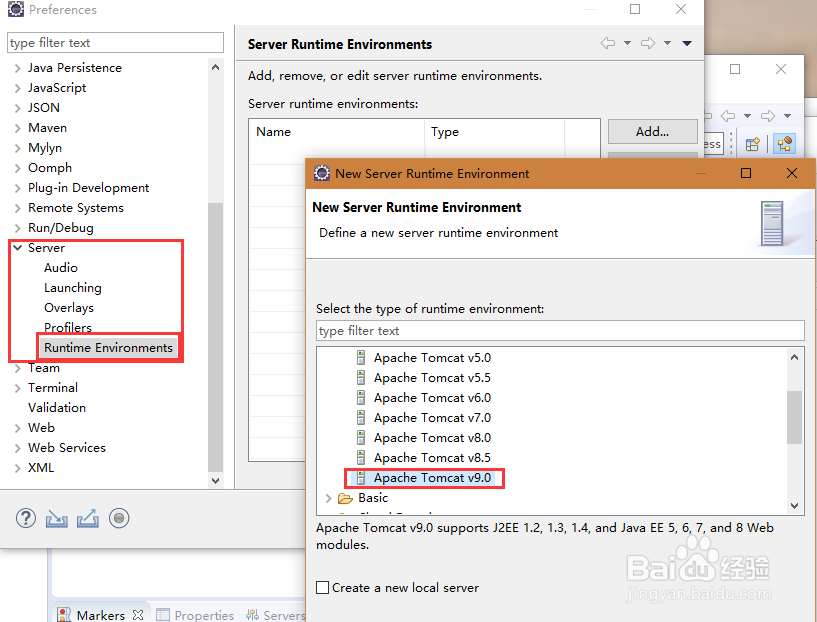The height and width of the screenshot is (622, 817).
Task: Click Apache Tomcat v6.0 server icon
Action: click(x=361, y=398)
